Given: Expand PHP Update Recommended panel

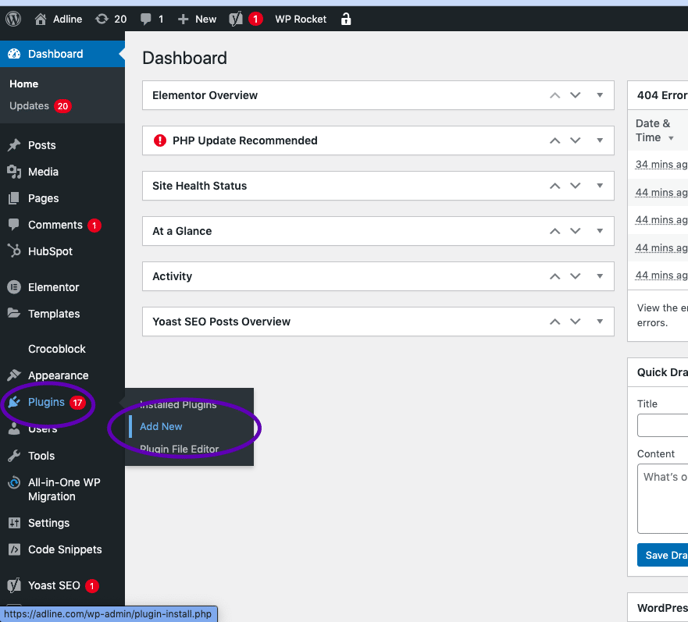Looking at the screenshot, I should point(600,140).
